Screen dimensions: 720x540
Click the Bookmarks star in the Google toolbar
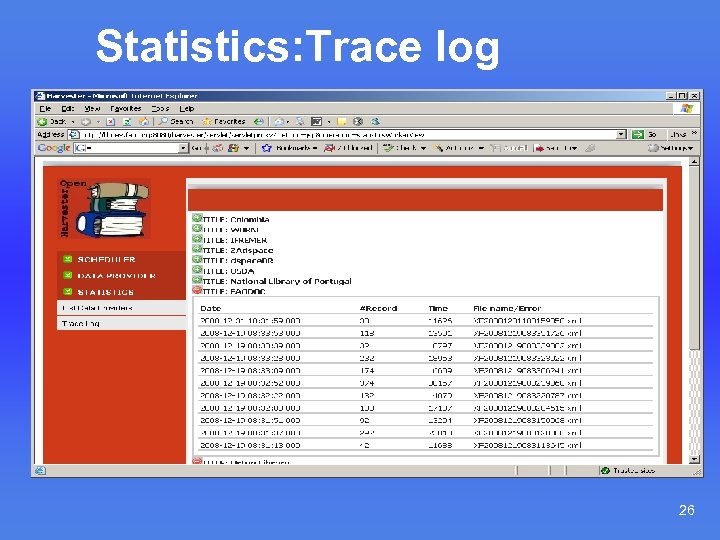coord(267,148)
